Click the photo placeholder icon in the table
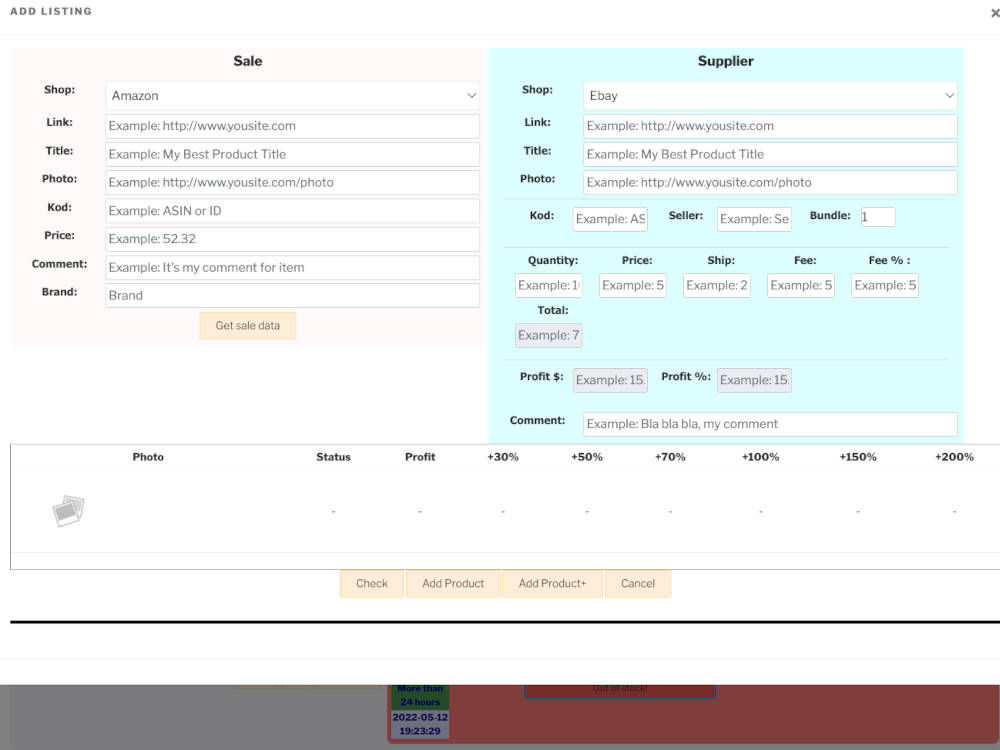 [x=68, y=511]
